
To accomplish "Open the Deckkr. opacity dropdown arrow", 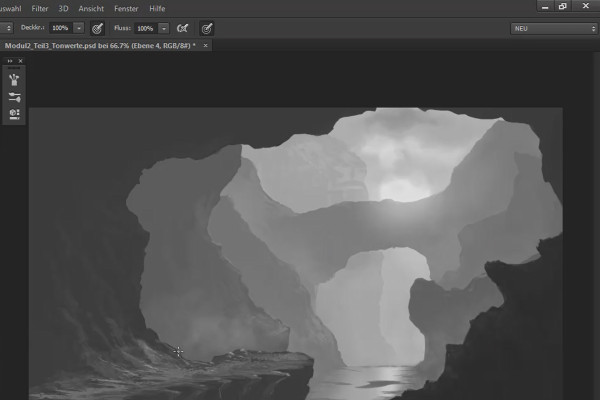I will point(79,28).
